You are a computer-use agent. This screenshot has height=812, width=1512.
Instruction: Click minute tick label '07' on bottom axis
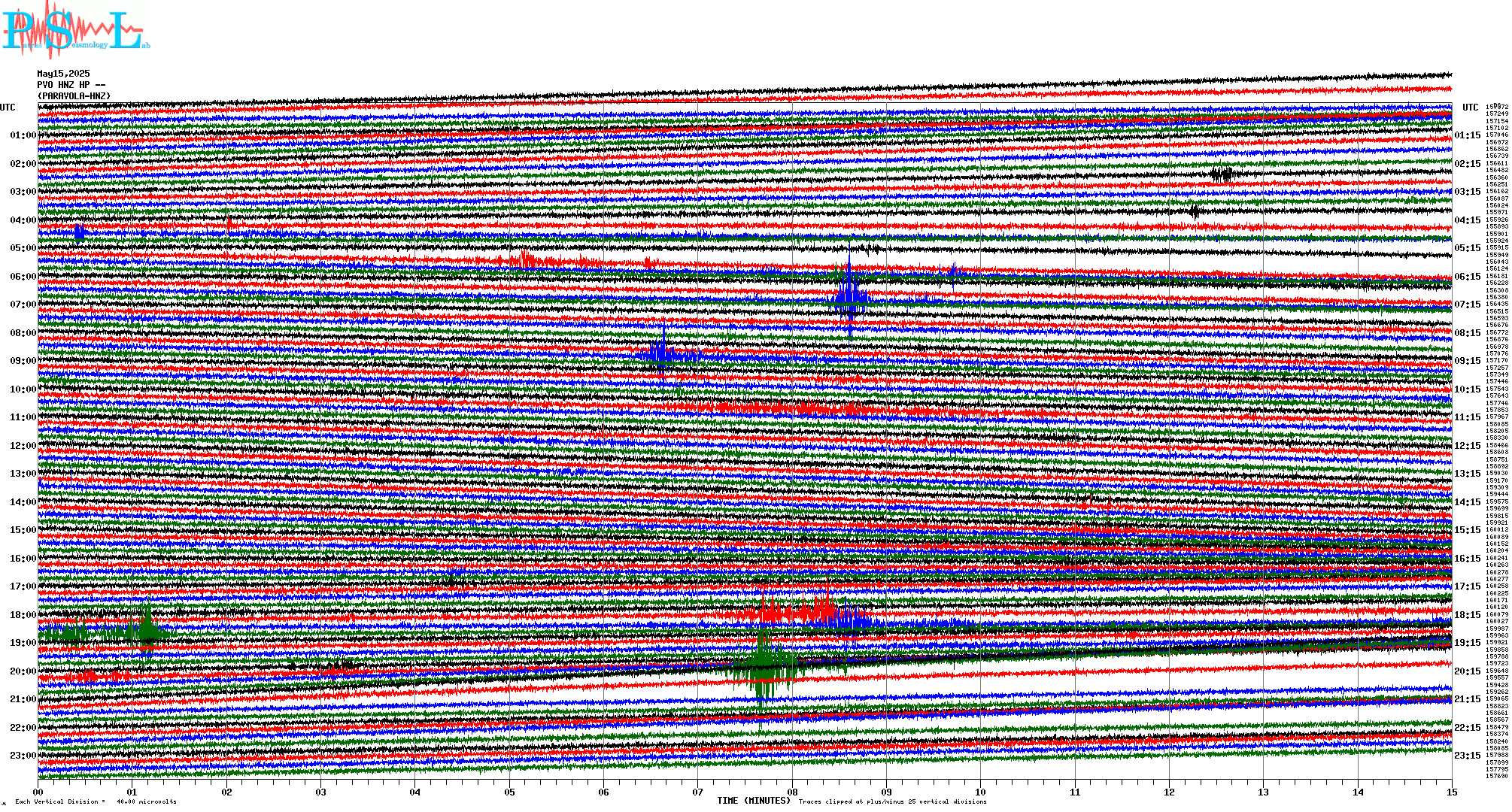coord(698,792)
